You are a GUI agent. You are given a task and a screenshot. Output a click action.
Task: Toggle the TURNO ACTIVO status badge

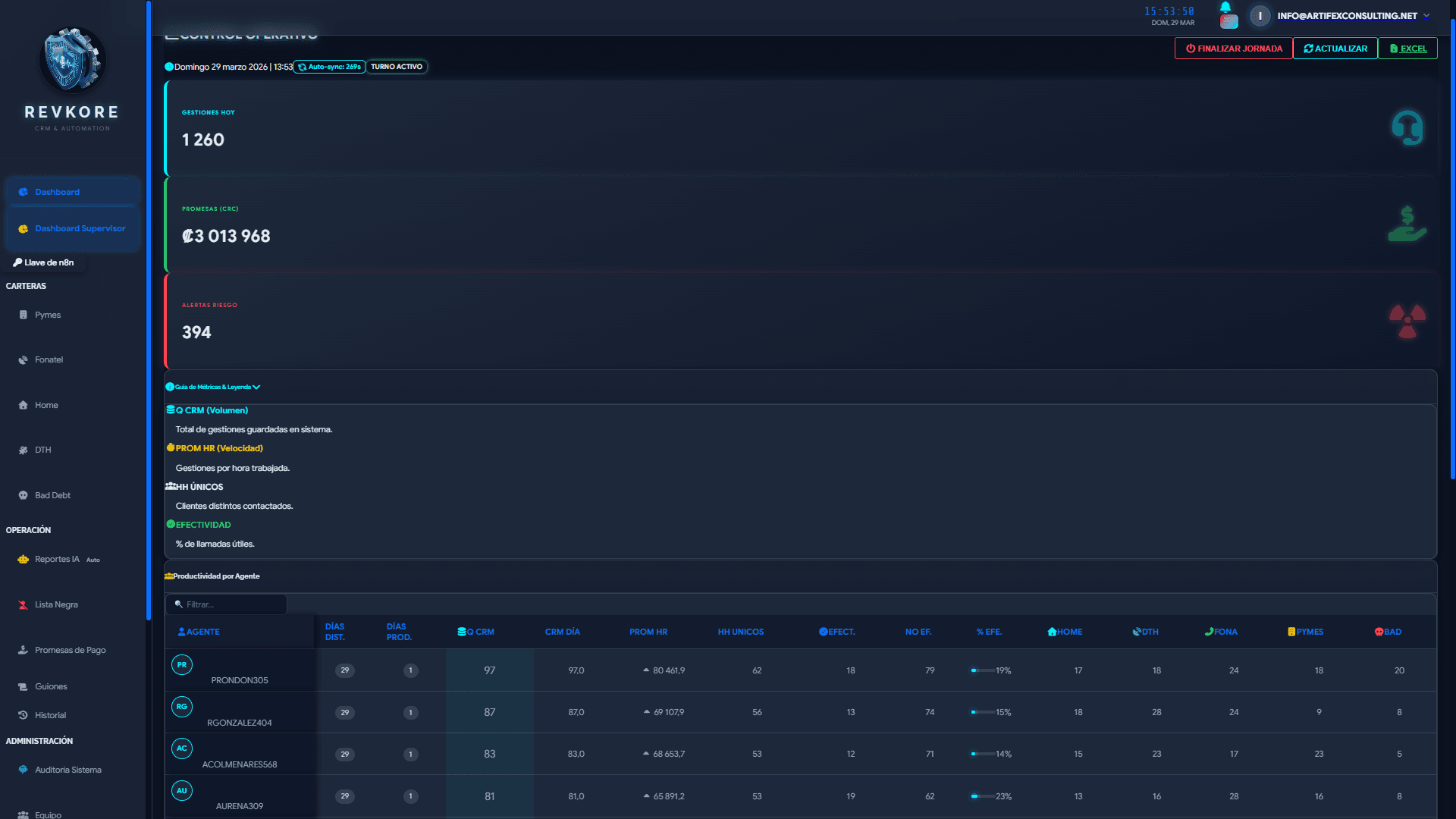(396, 67)
